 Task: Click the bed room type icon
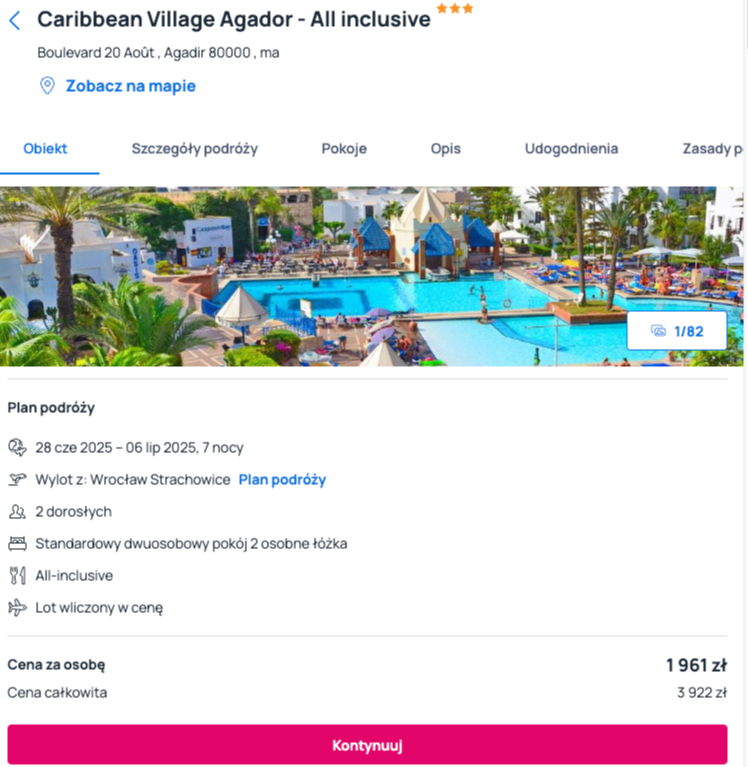(x=18, y=543)
